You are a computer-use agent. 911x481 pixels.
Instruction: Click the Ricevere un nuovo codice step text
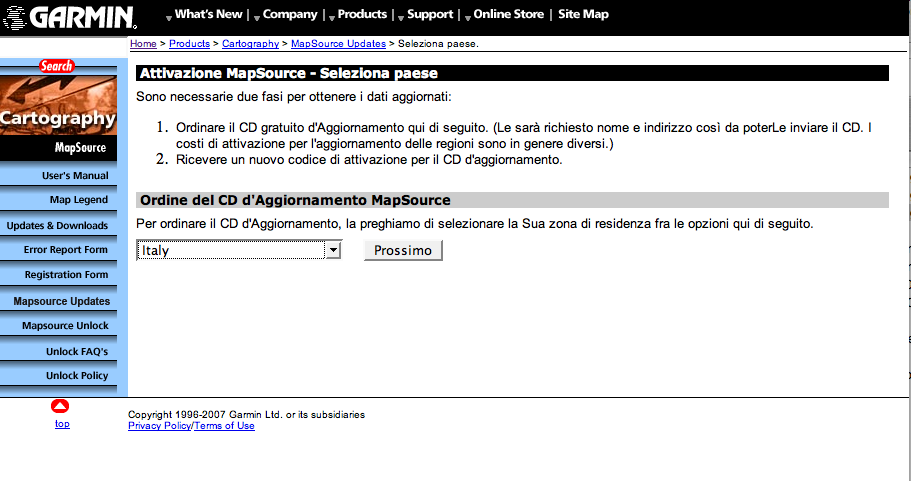coord(370,160)
